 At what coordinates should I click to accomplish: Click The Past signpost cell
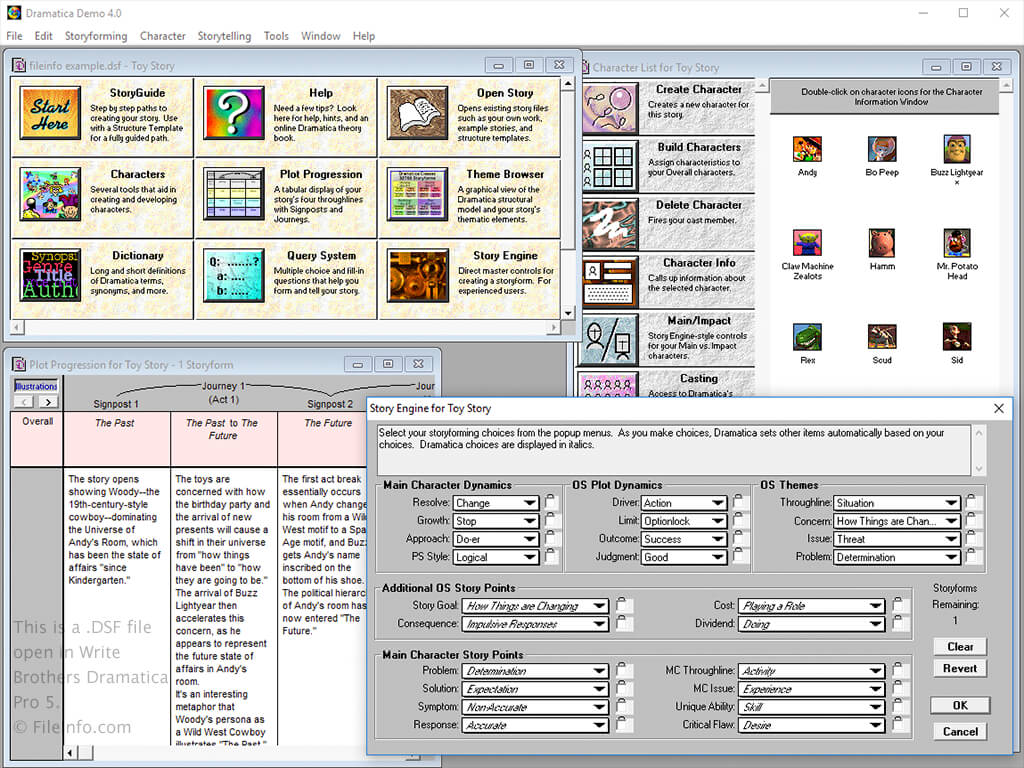pyautogui.click(x=116, y=439)
